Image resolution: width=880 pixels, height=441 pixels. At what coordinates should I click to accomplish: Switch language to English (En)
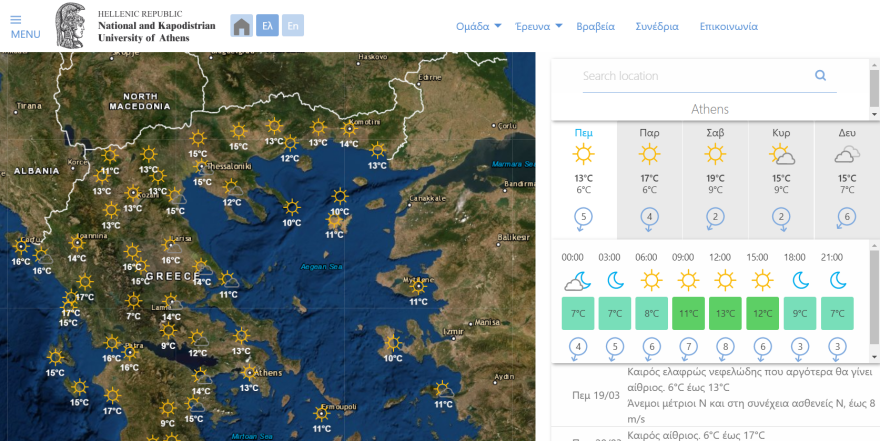[x=292, y=26]
